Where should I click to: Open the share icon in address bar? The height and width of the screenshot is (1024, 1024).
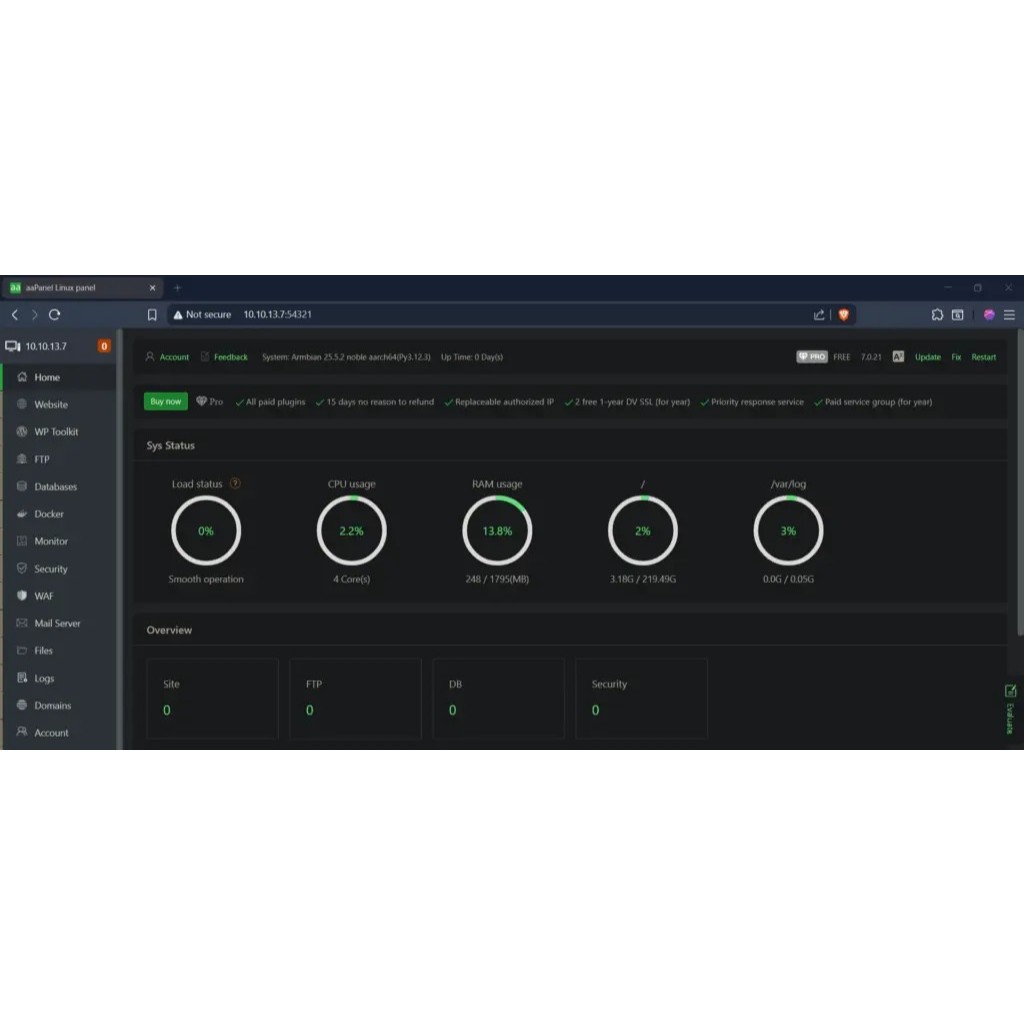pyautogui.click(x=819, y=315)
